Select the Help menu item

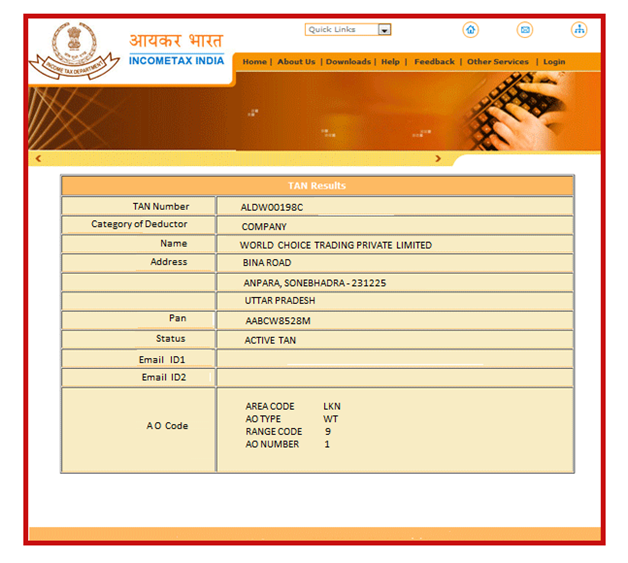[x=390, y=62]
